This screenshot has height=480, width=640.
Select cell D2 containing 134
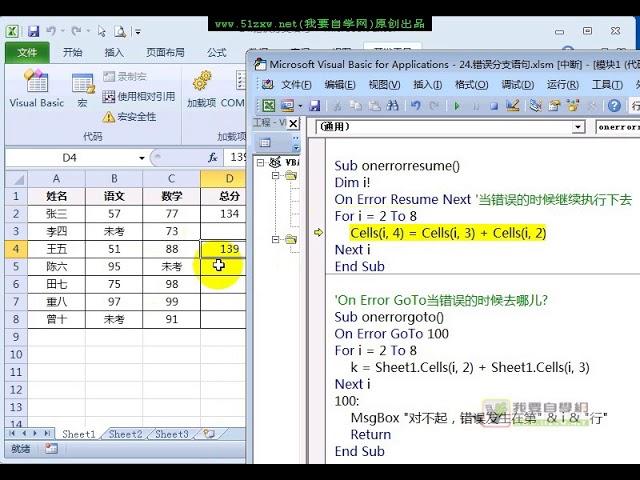pyautogui.click(x=229, y=213)
